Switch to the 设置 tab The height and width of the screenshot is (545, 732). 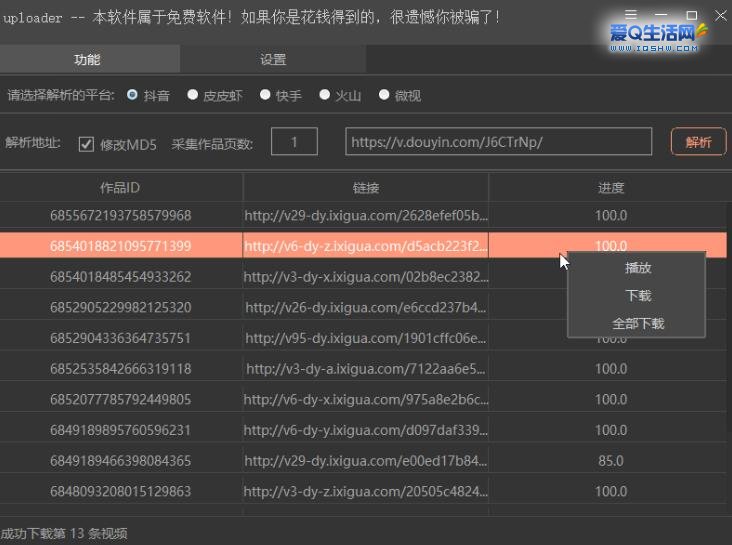tap(273, 59)
